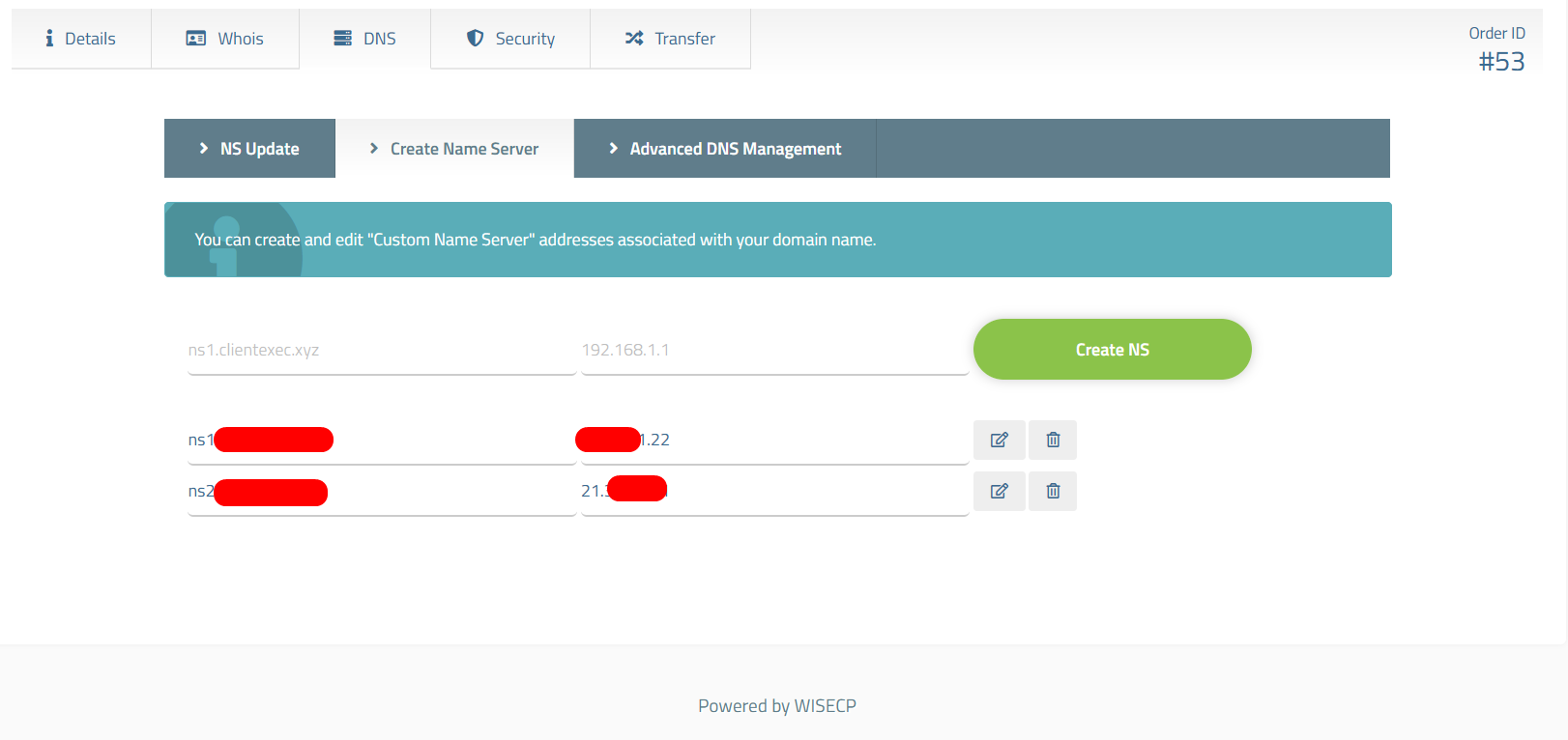Delete the ns1 name server entry
The height and width of the screenshot is (740, 1568).
point(1053,440)
